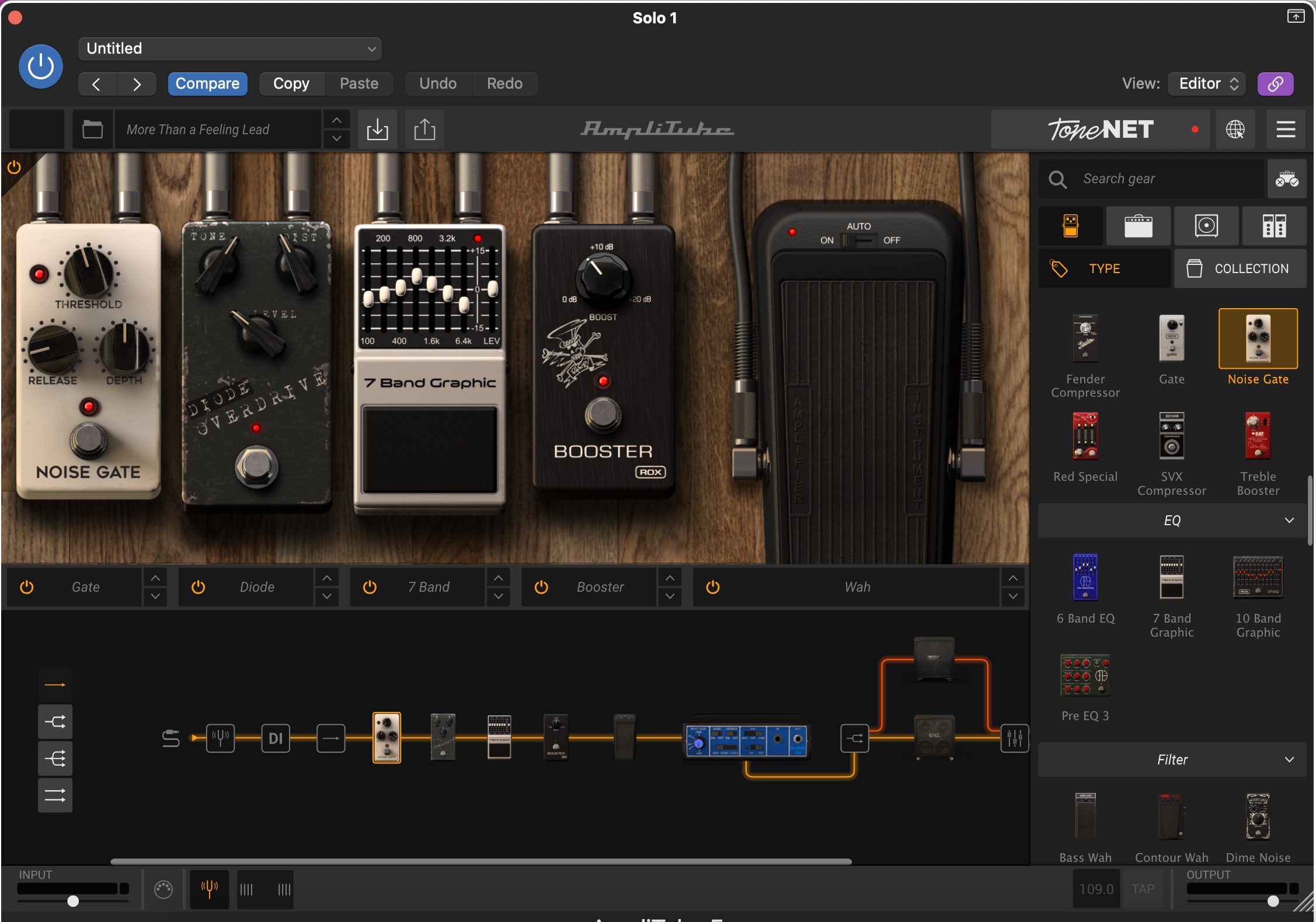This screenshot has width=1316, height=922.
Task: Open the bottom bar tuner icon
Action: (x=210, y=889)
